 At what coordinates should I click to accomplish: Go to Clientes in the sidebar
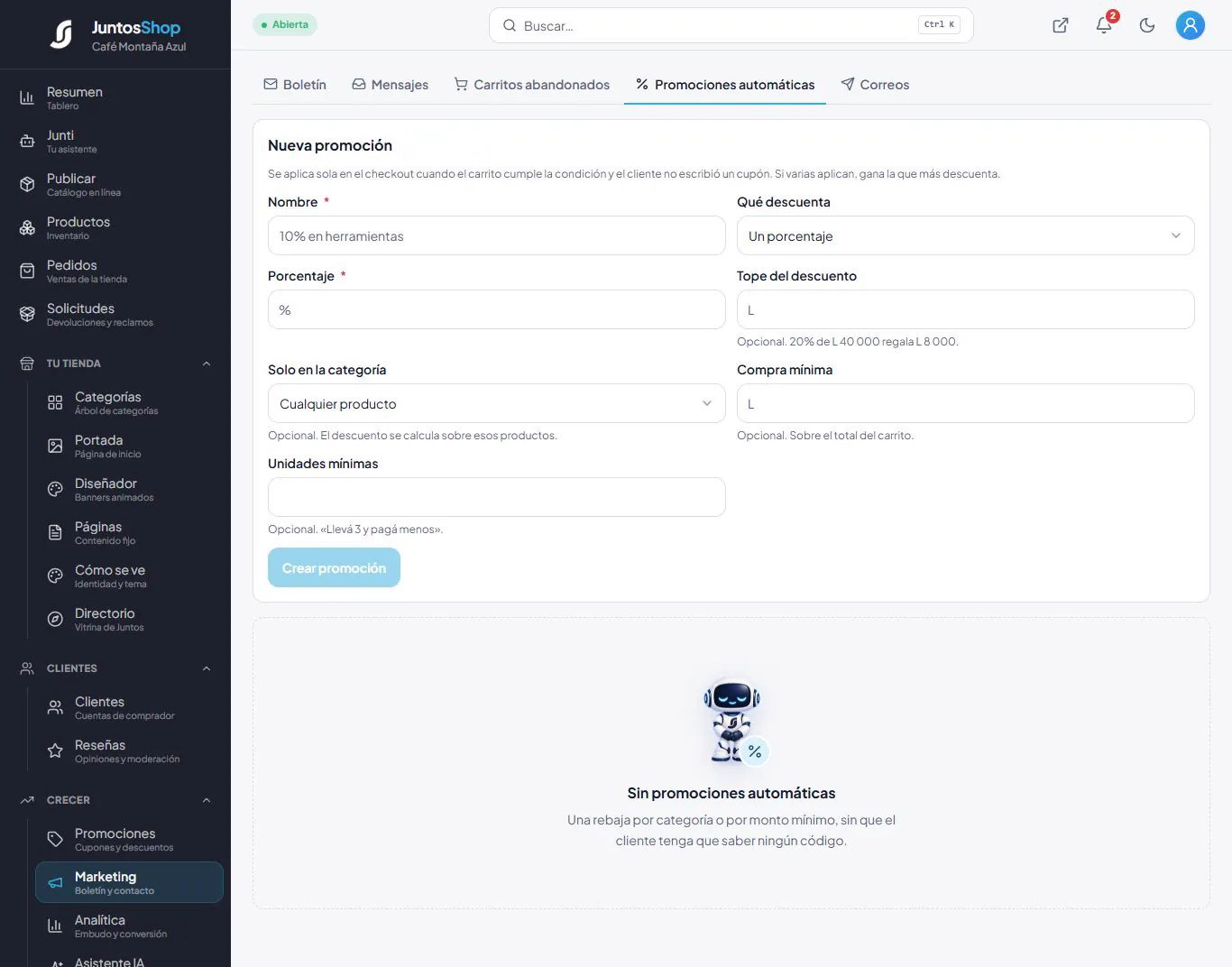click(129, 707)
